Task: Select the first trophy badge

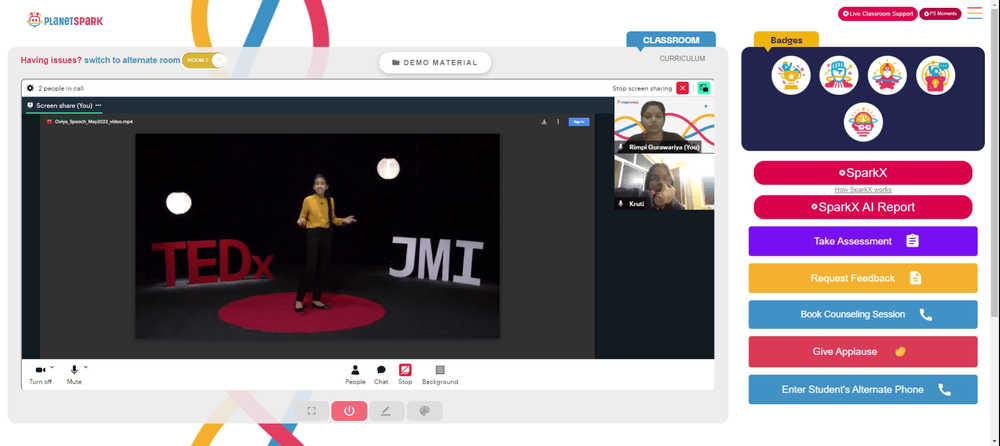Action: tap(791, 75)
